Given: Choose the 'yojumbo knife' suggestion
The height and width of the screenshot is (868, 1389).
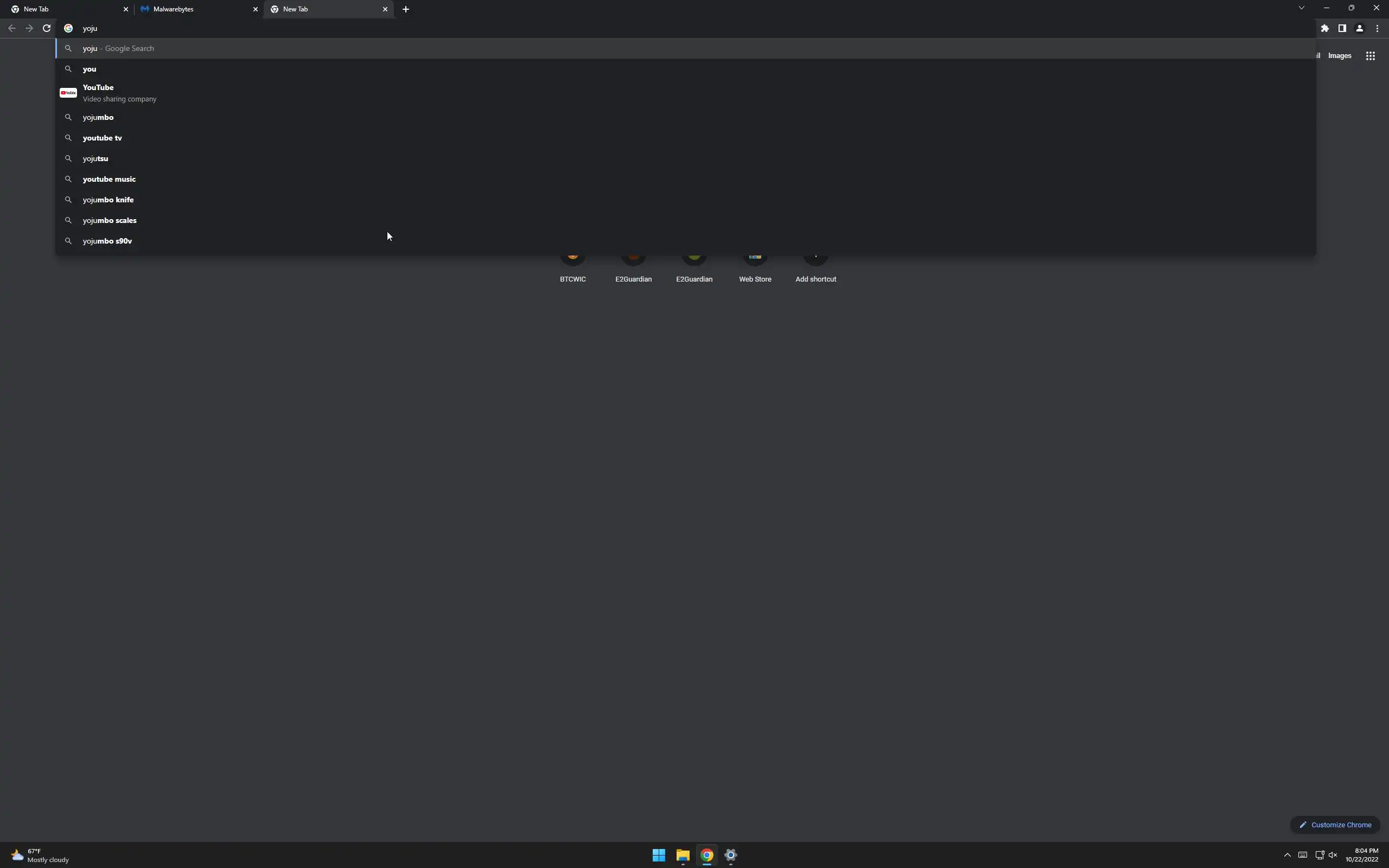Looking at the screenshot, I should pyautogui.click(x=108, y=200).
